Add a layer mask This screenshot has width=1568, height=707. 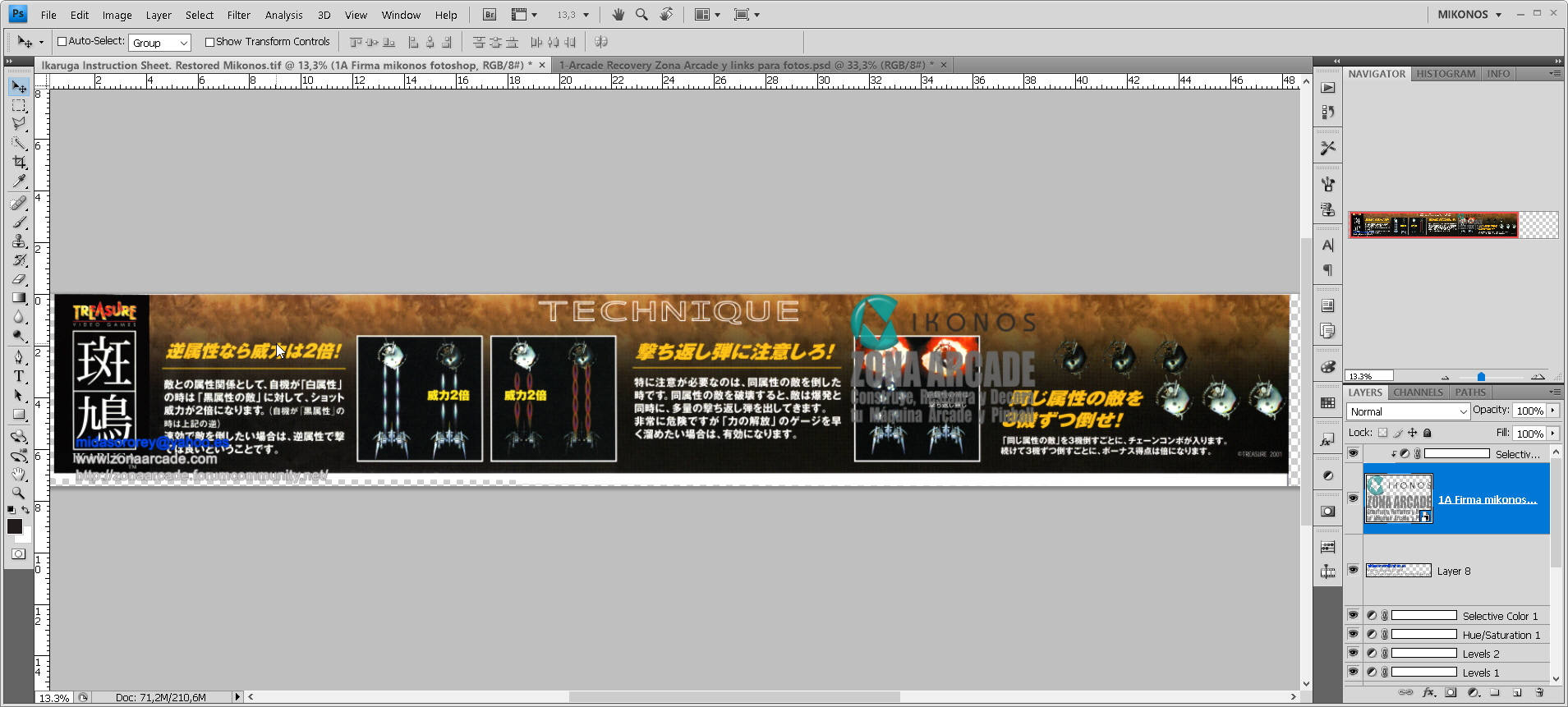1451,692
